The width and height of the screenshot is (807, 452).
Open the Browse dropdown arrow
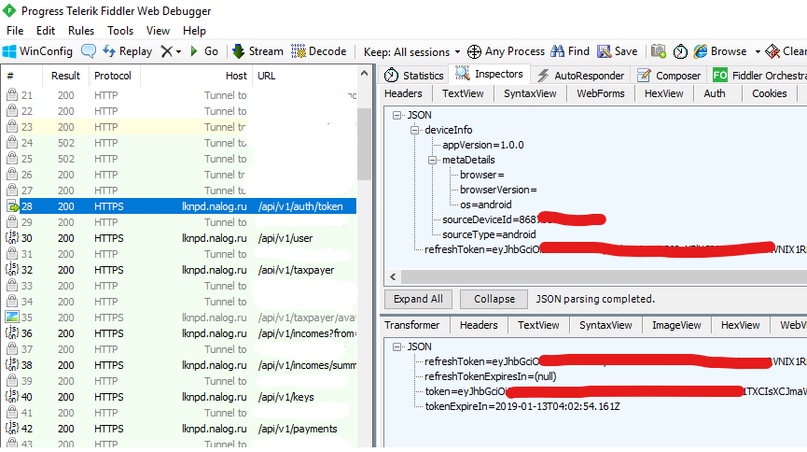click(x=758, y=51)
